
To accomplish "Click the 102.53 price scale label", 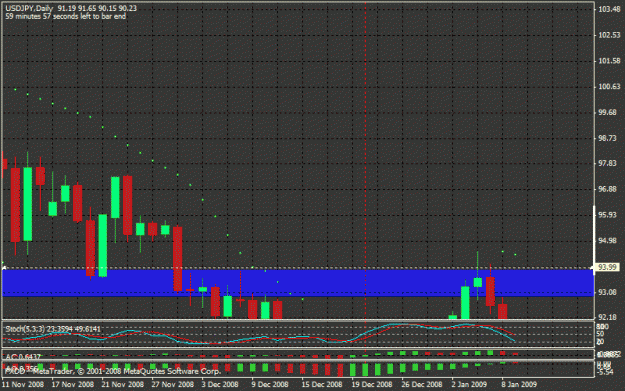I will (x=609, y=35).
